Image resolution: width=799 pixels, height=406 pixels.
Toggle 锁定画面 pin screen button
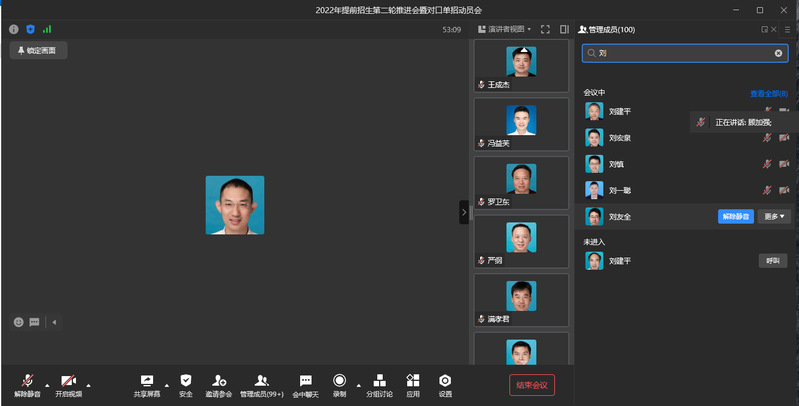coord(38,50)
